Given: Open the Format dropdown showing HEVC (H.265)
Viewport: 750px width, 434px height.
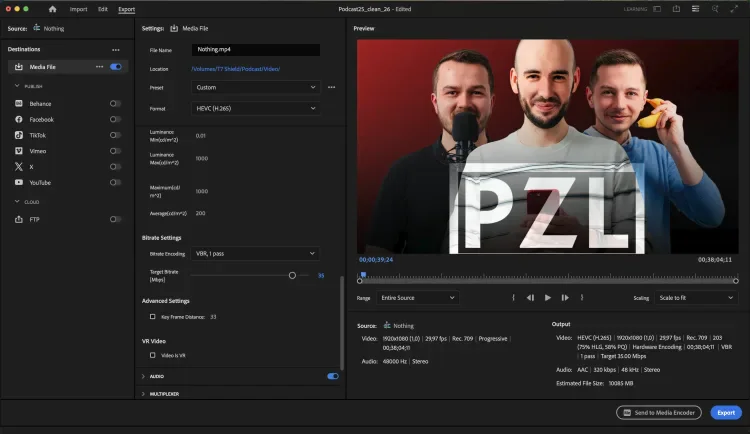Looking at the screenshot, I should coord(255,108).
